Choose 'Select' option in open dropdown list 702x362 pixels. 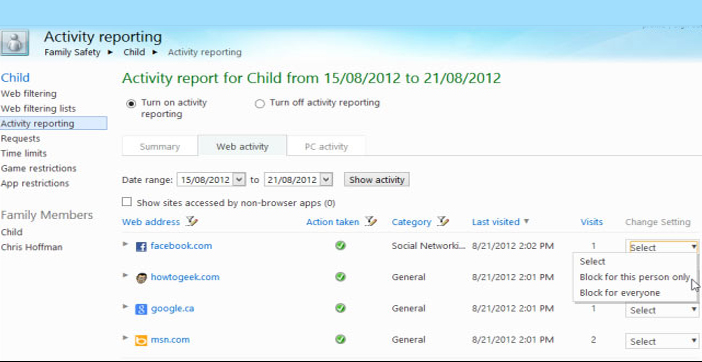coord(592,262)
